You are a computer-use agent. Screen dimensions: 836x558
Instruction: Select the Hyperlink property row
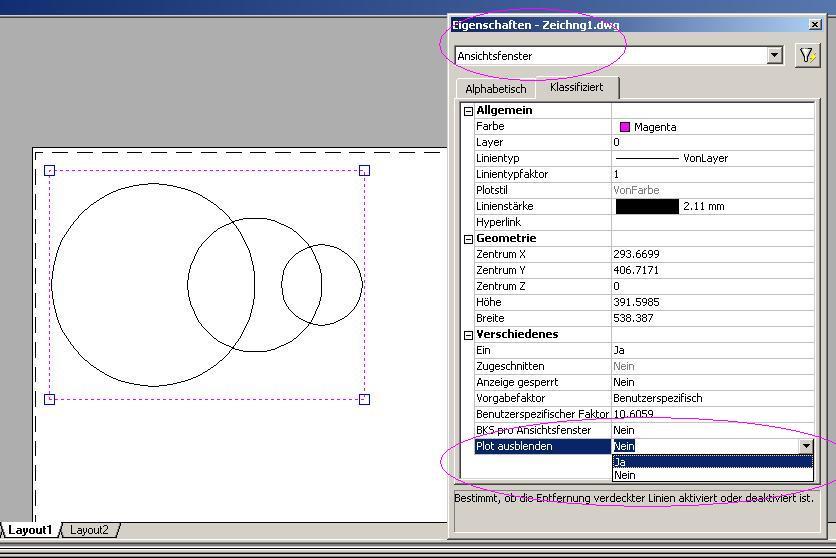644,222
